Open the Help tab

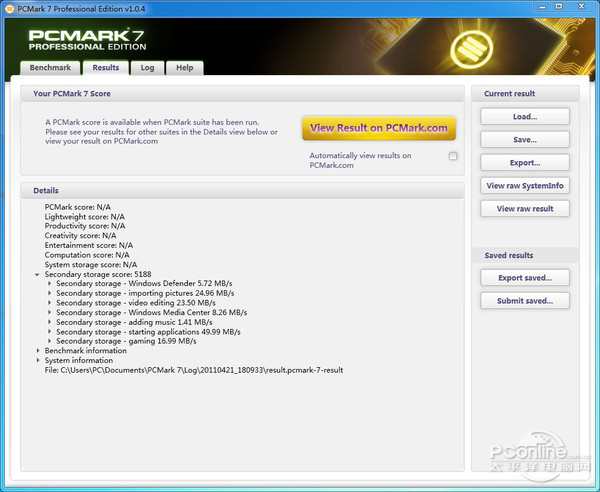[185, 68]
